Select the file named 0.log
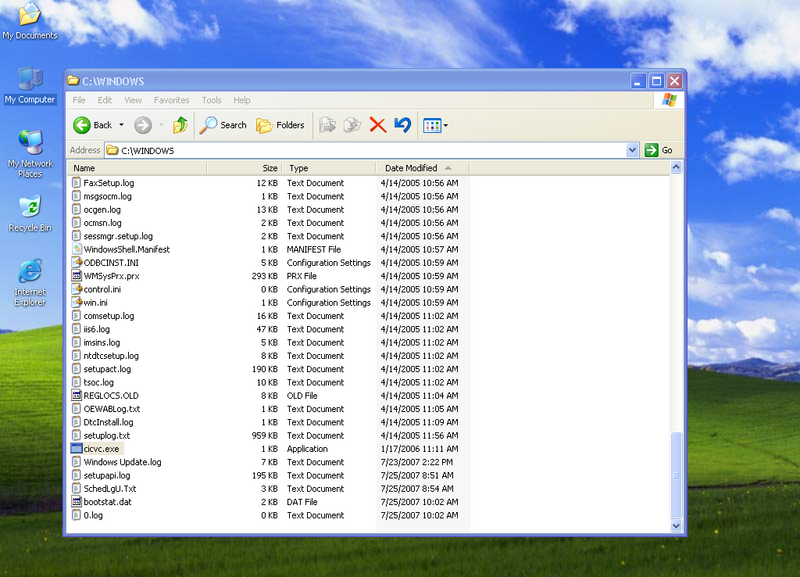This screenshot has width=800, height=577. pos(93,515)
